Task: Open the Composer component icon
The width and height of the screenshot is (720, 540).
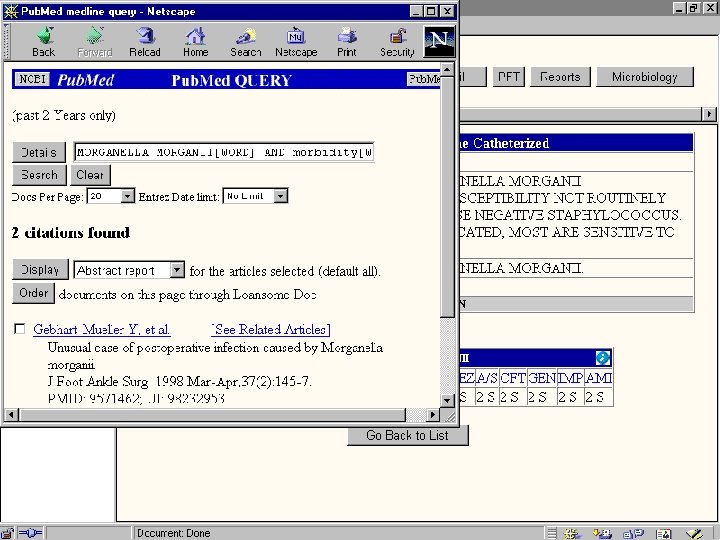Action: 694,534
